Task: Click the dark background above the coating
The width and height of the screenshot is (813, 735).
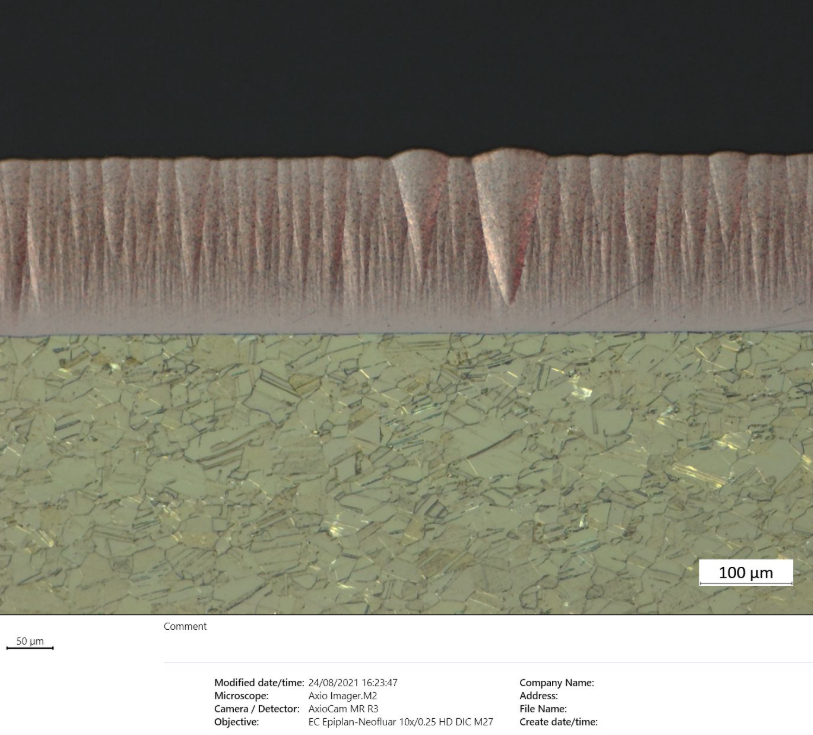Action: pos(400,70)
